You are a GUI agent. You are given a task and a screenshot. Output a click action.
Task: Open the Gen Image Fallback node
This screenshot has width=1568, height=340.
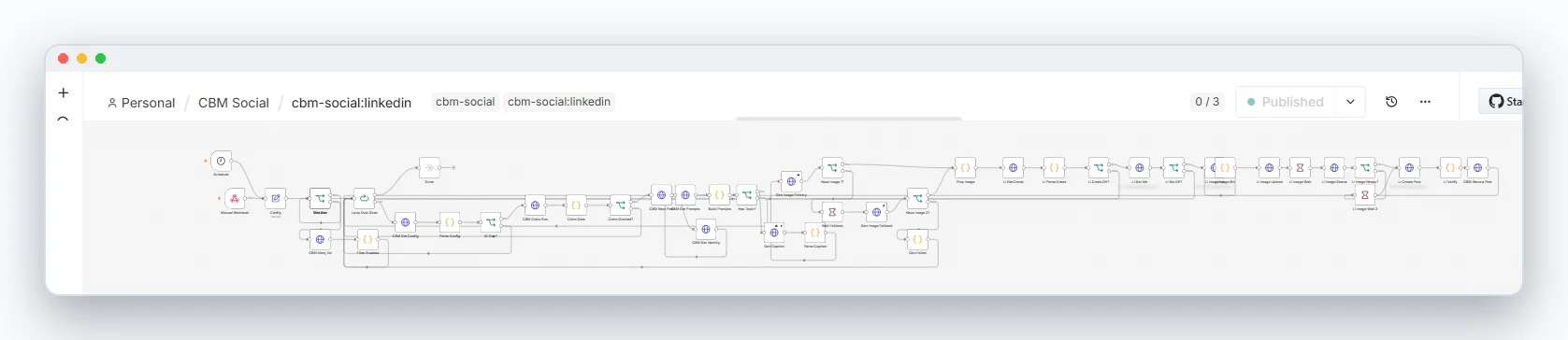876,212
